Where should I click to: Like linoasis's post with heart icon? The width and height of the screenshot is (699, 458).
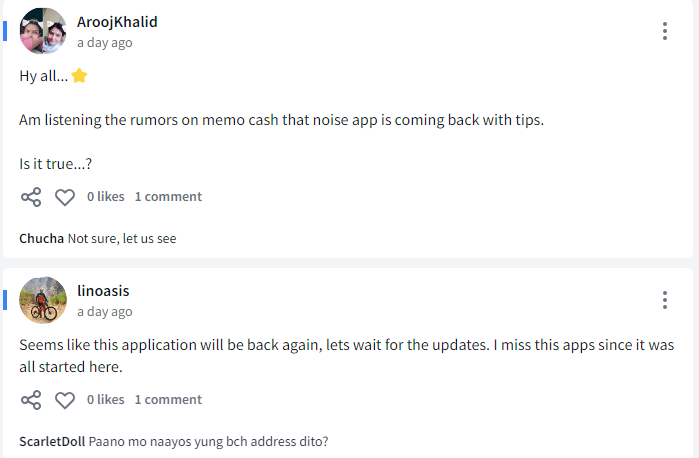pyautogui.click(x=65, y=400)
